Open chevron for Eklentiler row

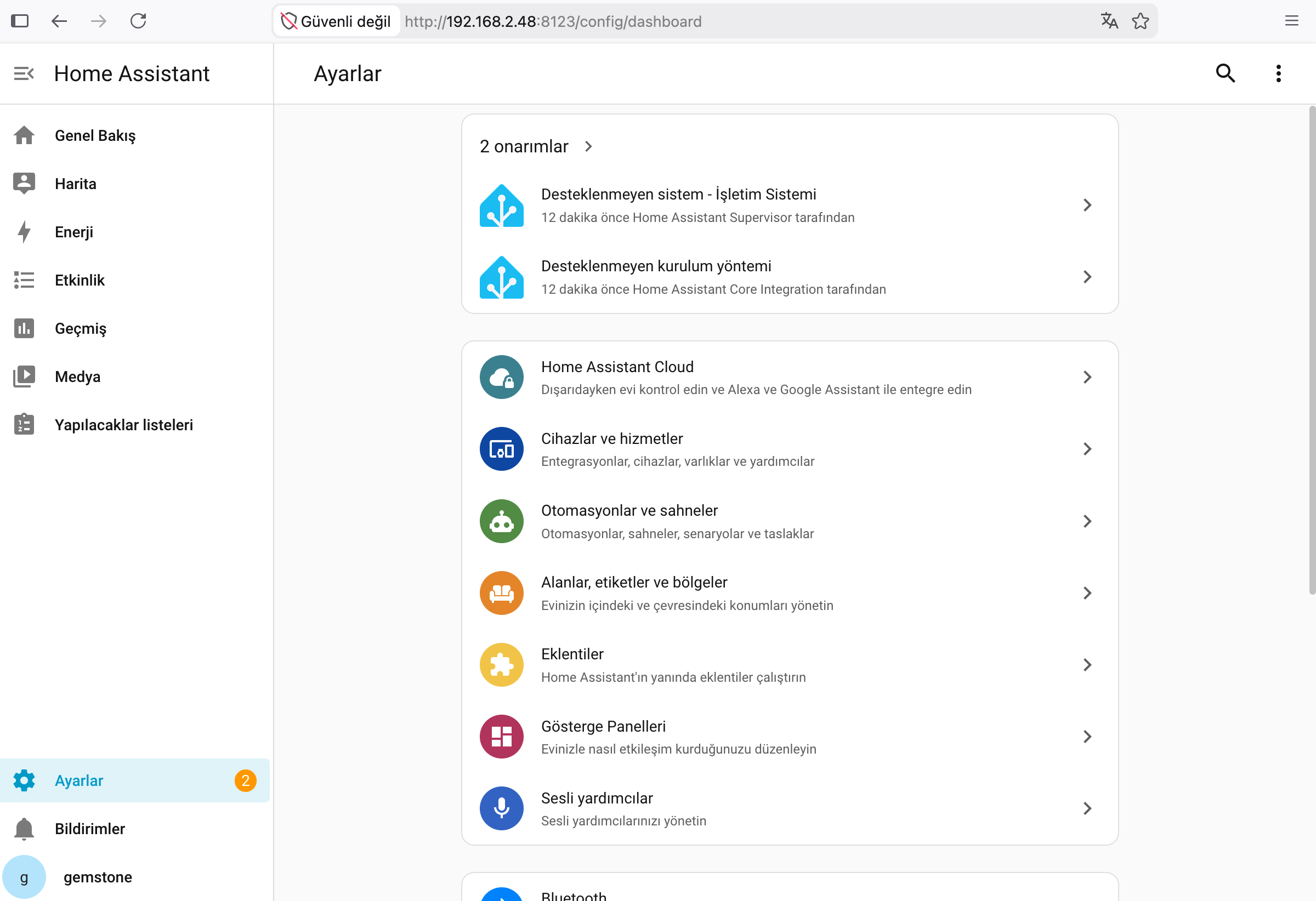(x=1087, y=664)
